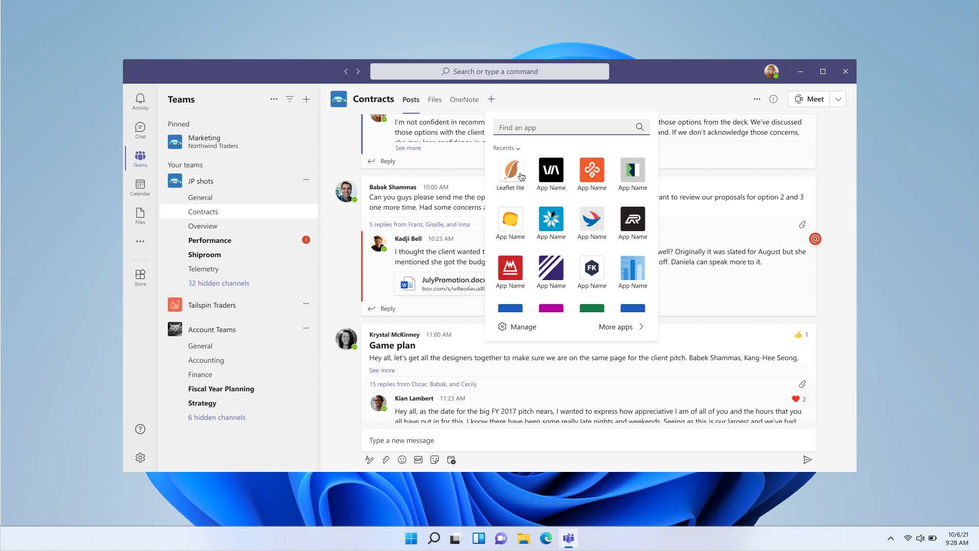
Task: Click the profile avatar in the title bar
Action: tap(771, 71)
